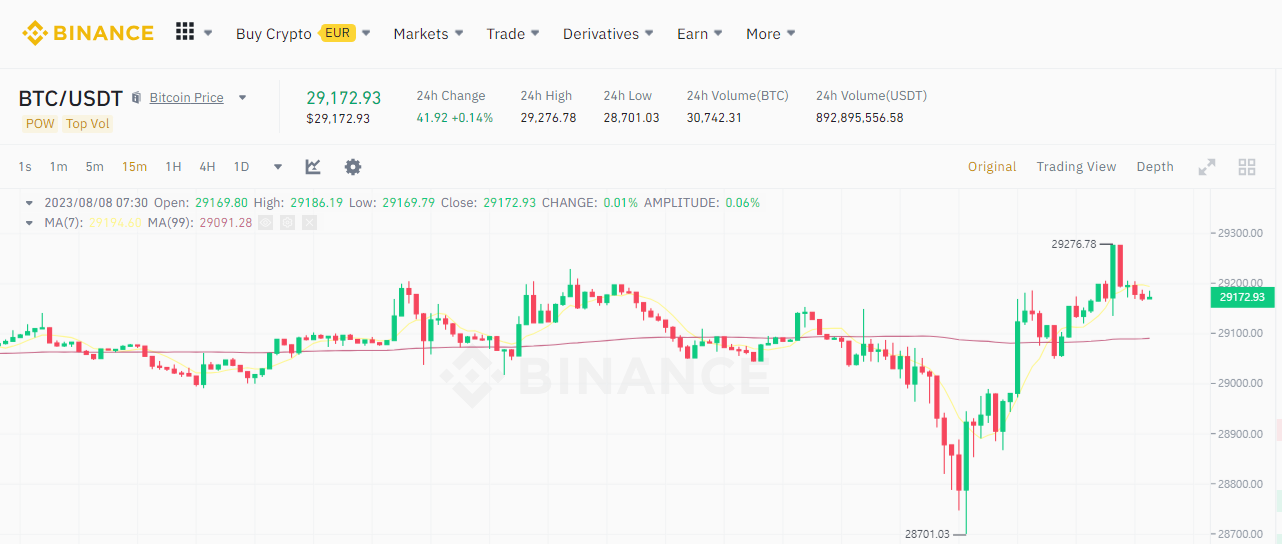Click the 29,172.93 last price
The image size is (1282, 544).
[343, 97]
